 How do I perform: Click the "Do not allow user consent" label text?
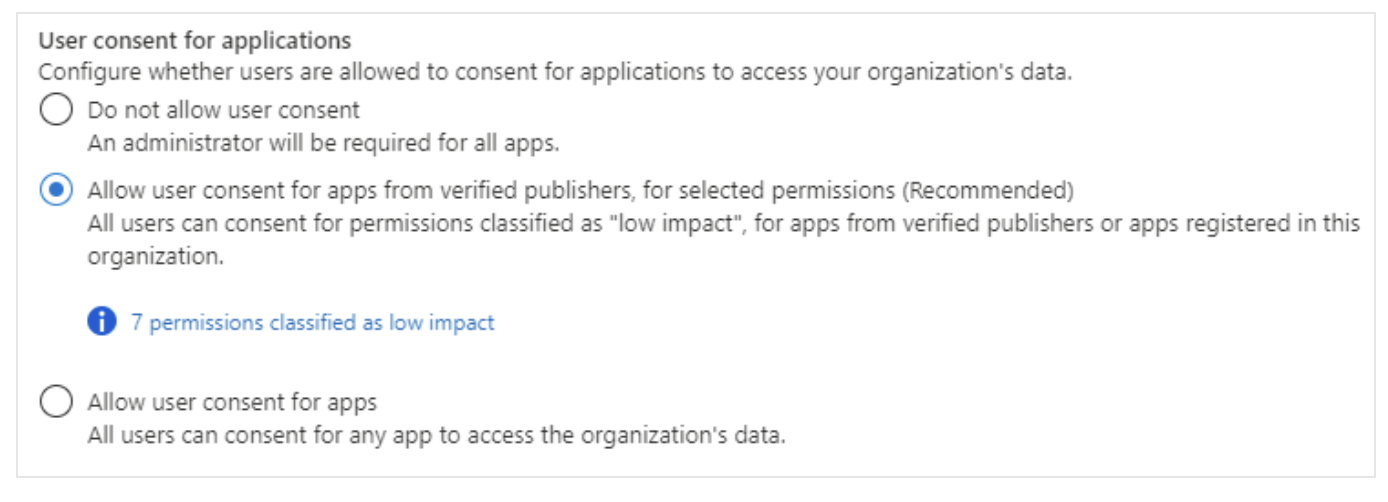pyautogui.click(x=223, y=109)
